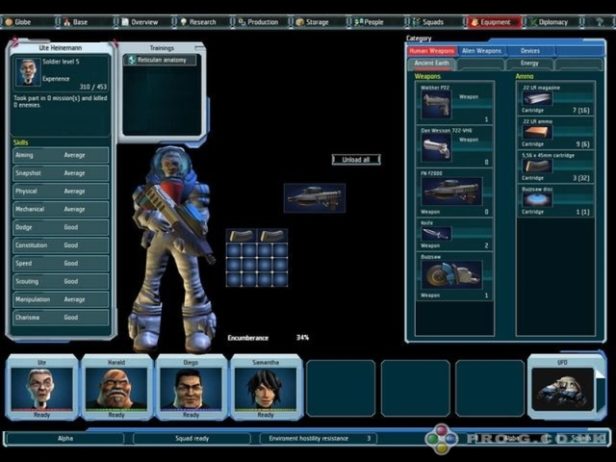Switch to the Devices category tab
Screen dimensions: 616x462
pyautogui.click(x=530, y=51)
